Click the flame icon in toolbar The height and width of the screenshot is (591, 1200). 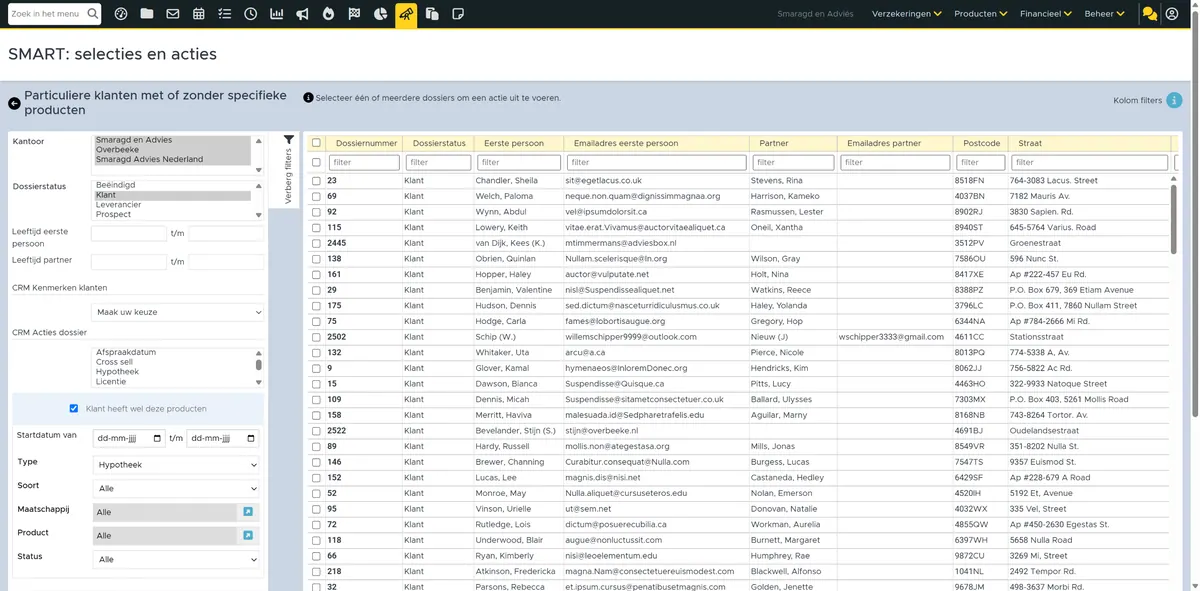(x=328, y=14)
